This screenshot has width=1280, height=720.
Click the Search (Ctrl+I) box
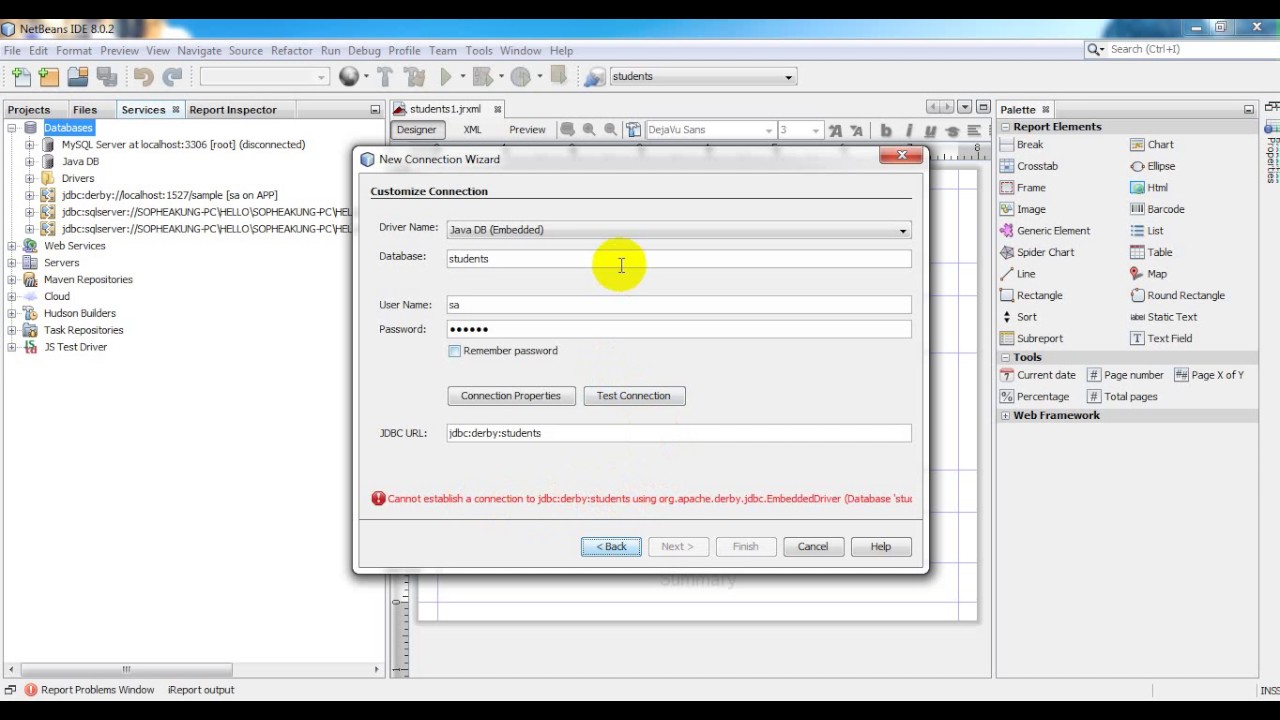tap(1180, 49)
